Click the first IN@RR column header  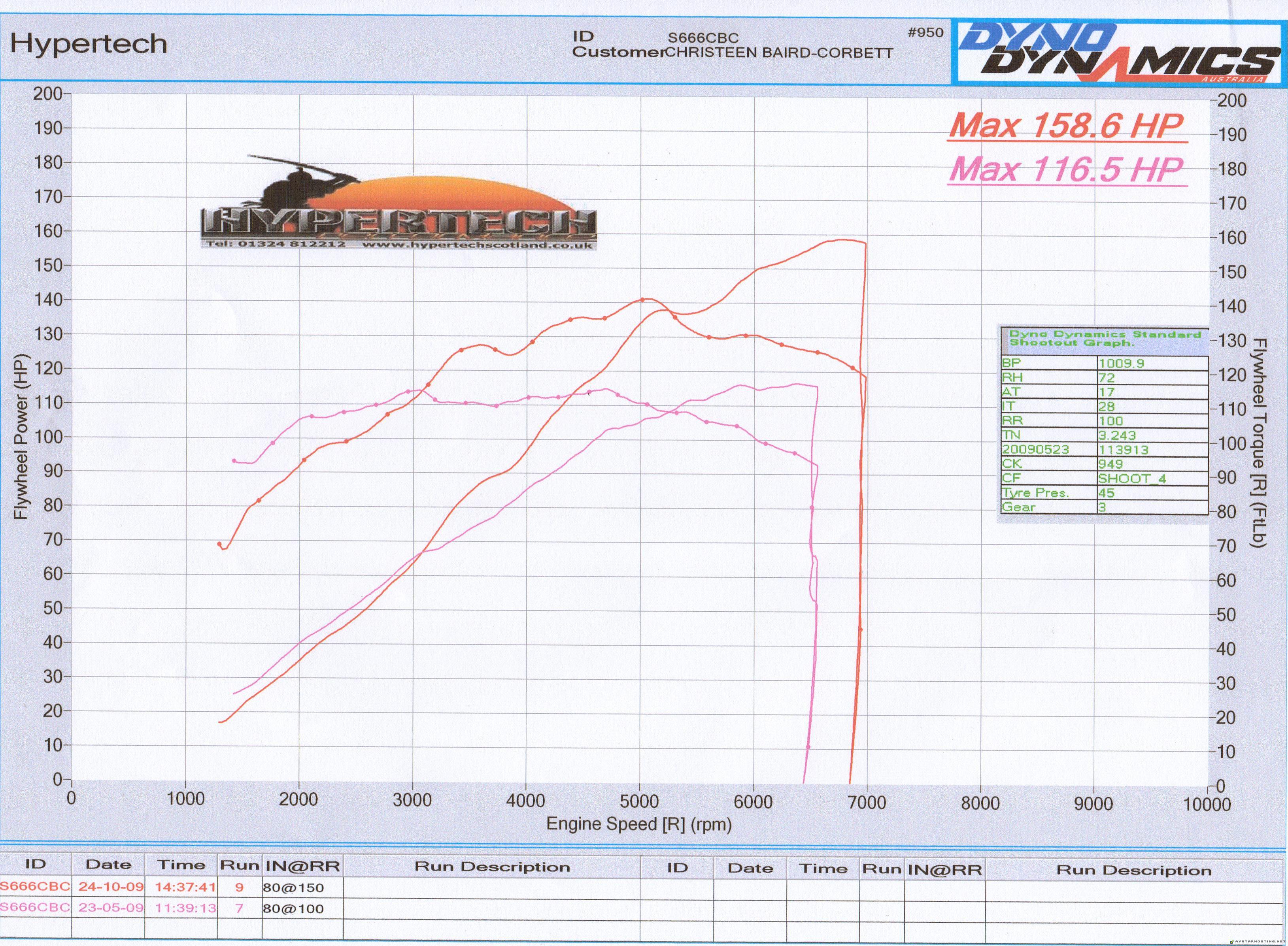click(302, 866)
